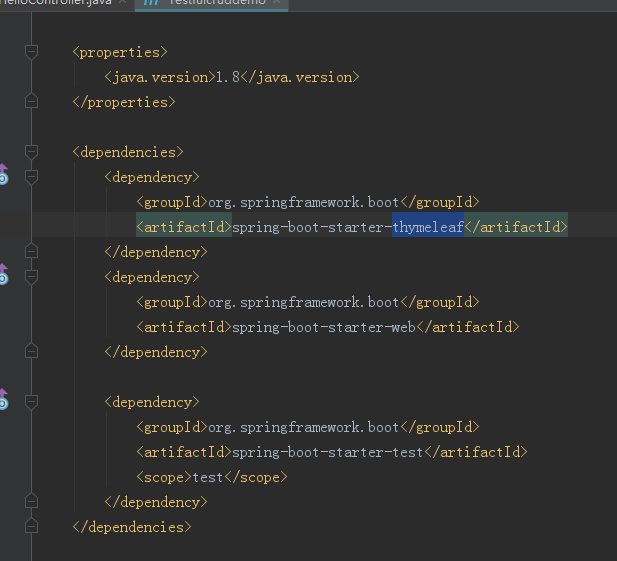Fold the starter-test dependency block at its opening tag
Viewport: 617px width, 561px height.
tap(31, 402)
